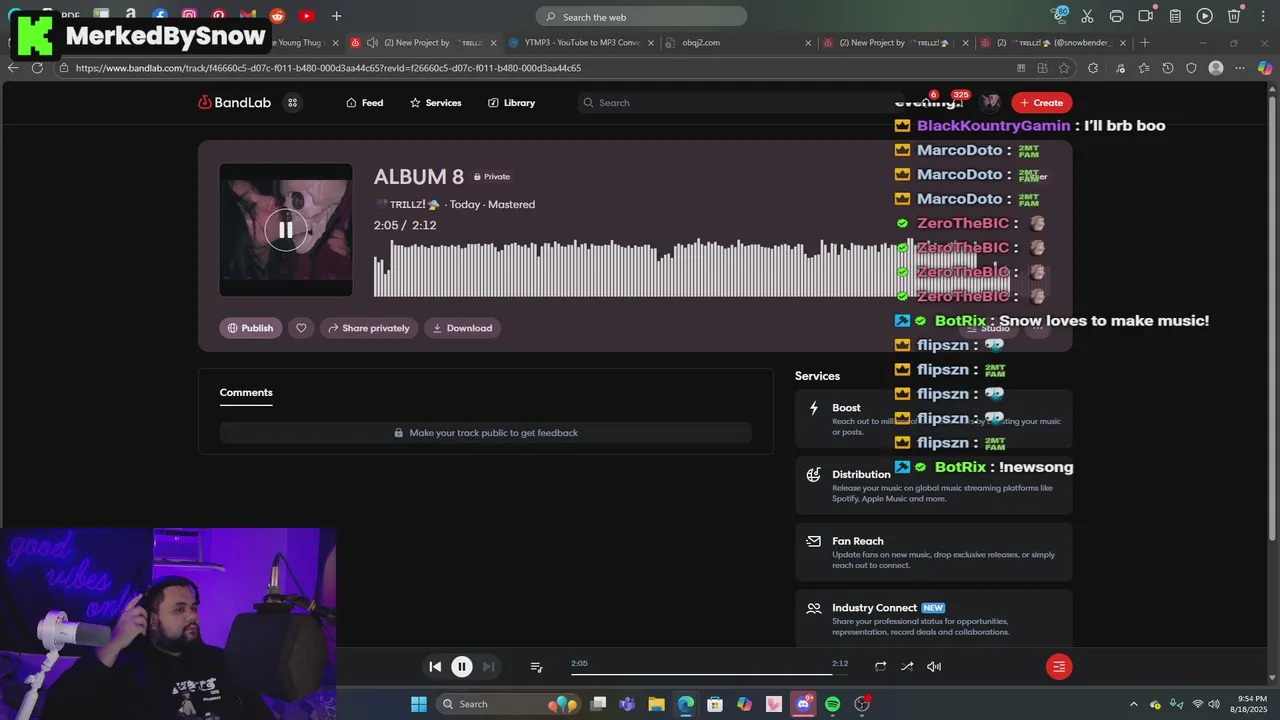Image resolution: width=1280 pixels, height=720 pixels.
Task: Open Copilot icon in browser toolbar
Action: pyautogui.click(x=1265, y=68)
